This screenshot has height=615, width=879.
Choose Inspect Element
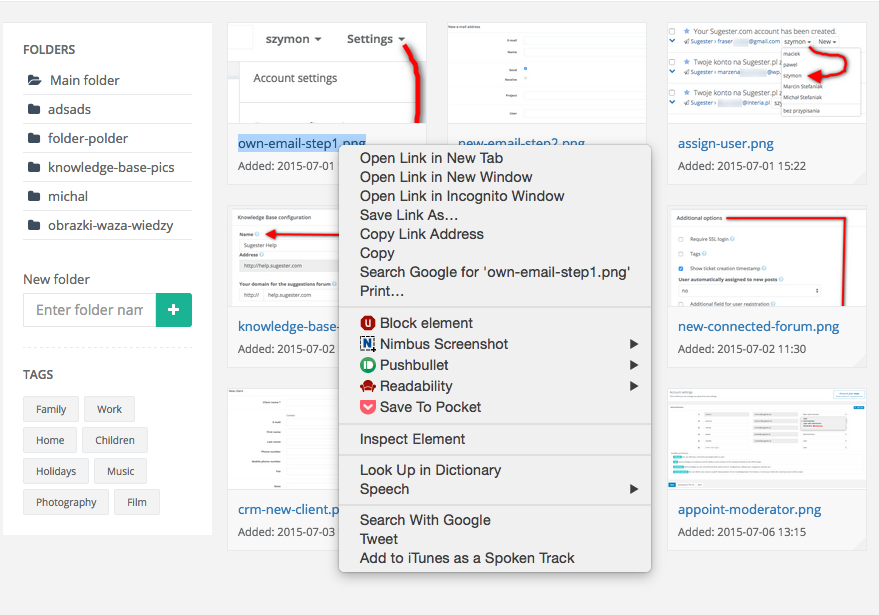pos(412,439)
